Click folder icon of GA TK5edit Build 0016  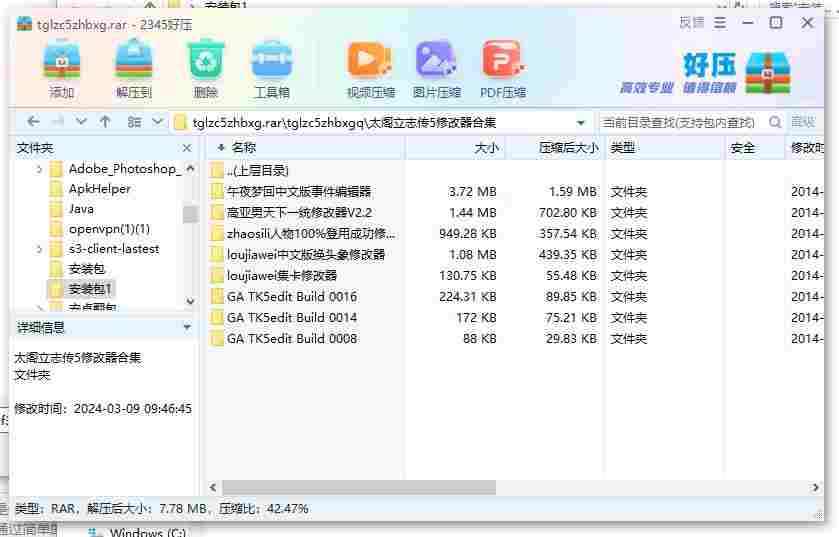point(217,296)
